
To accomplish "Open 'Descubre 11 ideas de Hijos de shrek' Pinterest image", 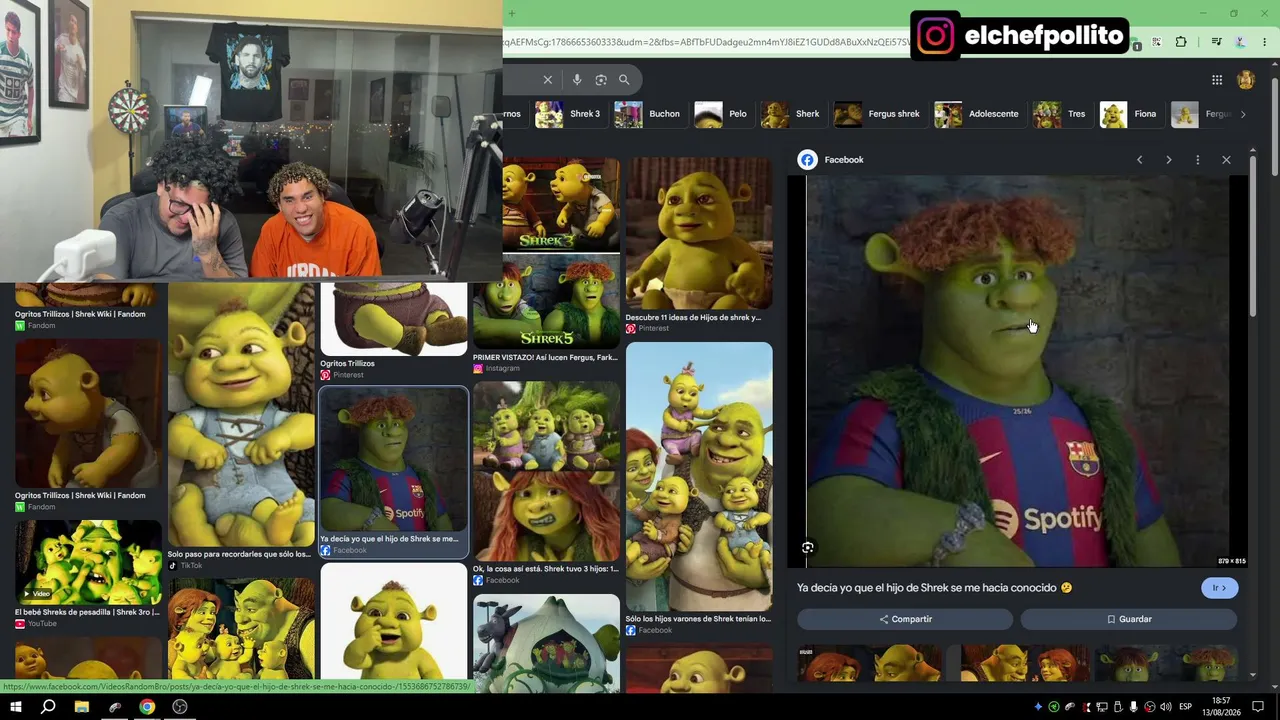I will 699,234.
